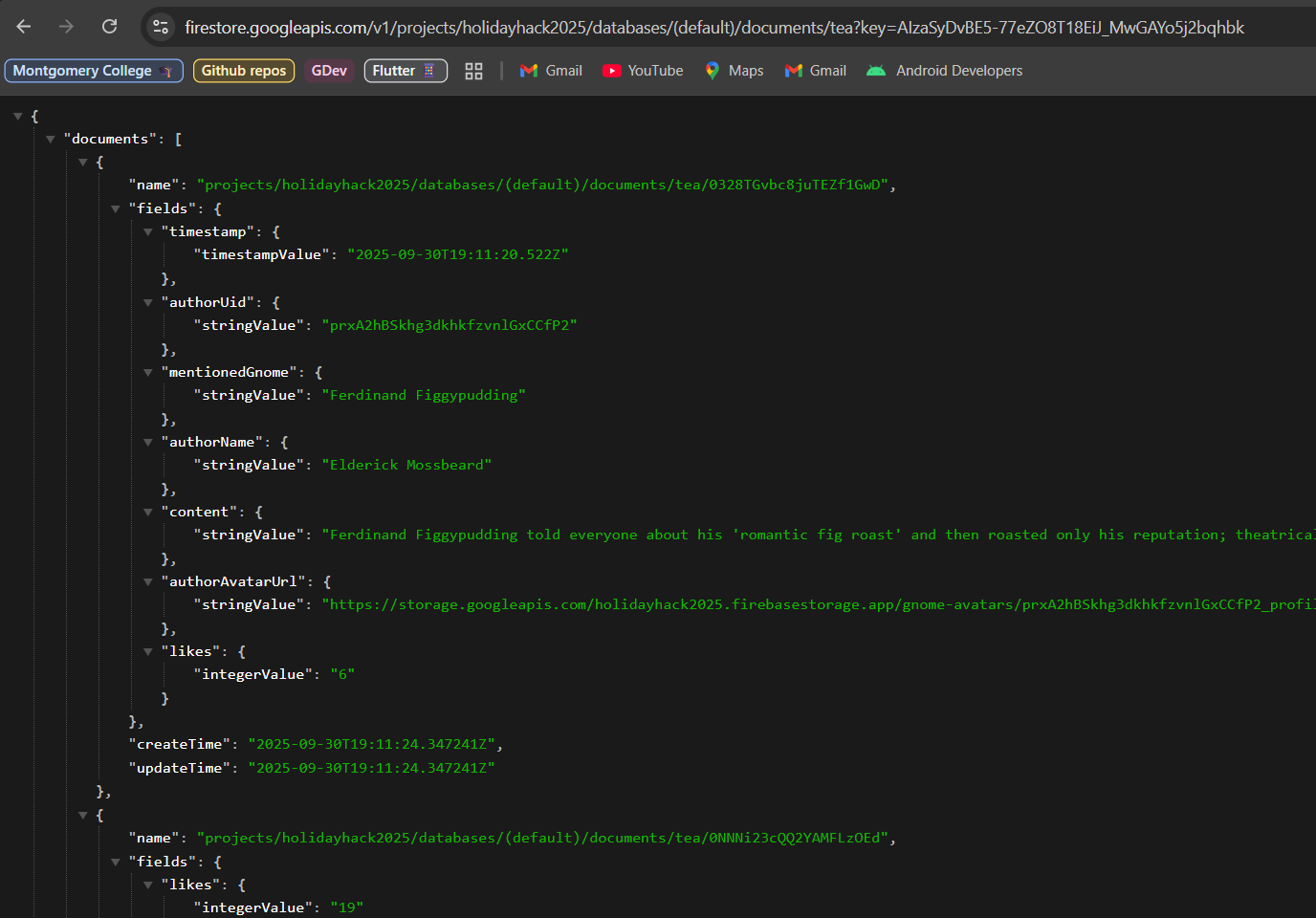Click the "mentionedGnome" key label
The image size is (1316, 918).
[x=229, y=372]
